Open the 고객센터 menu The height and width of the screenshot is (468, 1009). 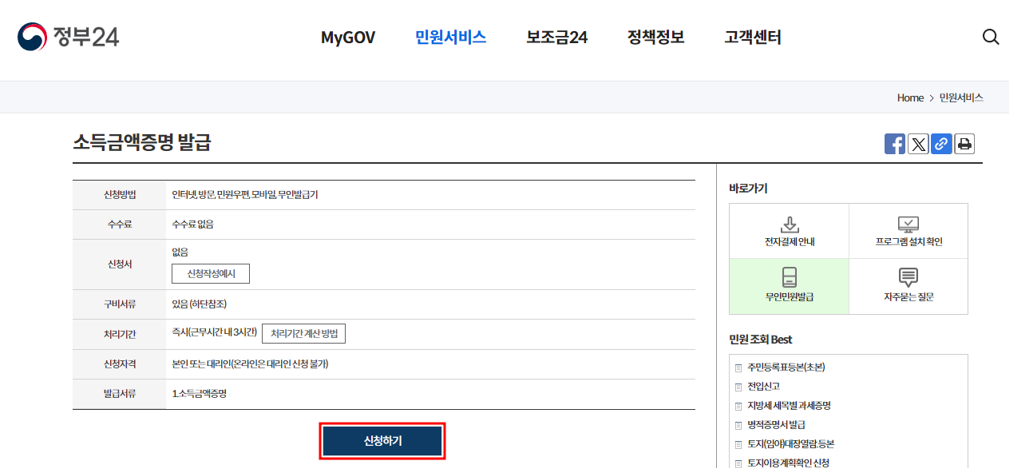[753, 37]
